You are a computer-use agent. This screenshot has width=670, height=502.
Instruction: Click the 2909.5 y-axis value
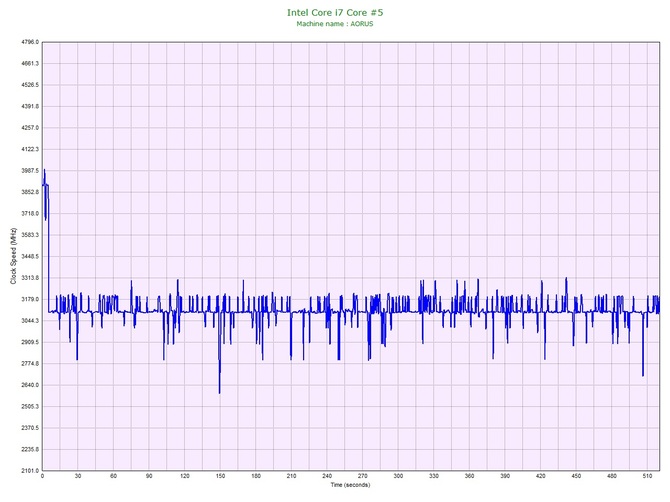(x=30, y=342)
